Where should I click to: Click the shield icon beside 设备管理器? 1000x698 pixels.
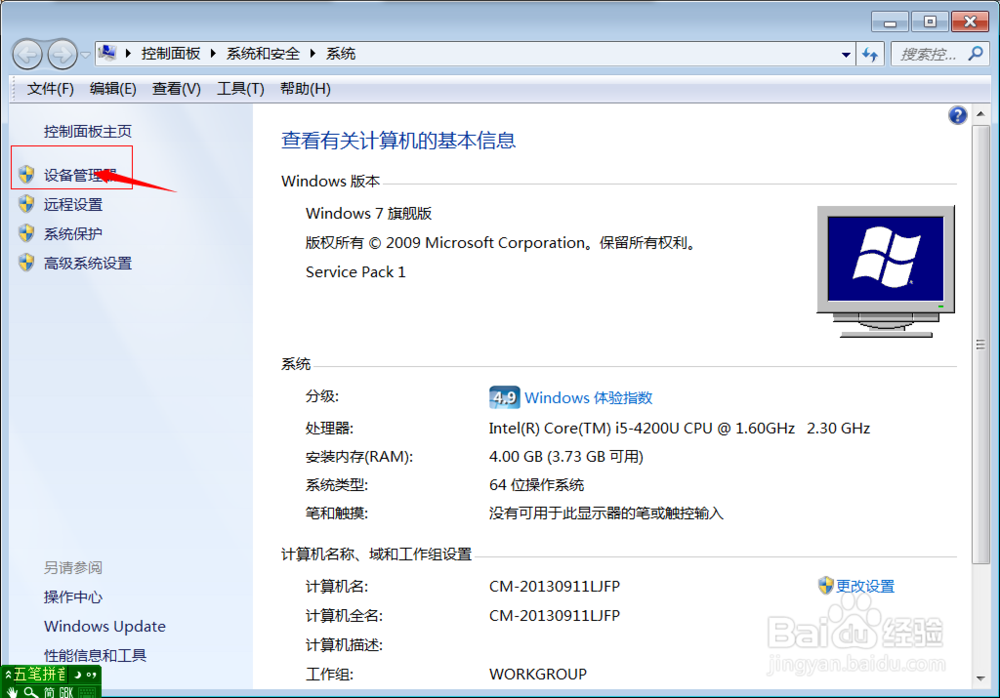coord(26,174)
